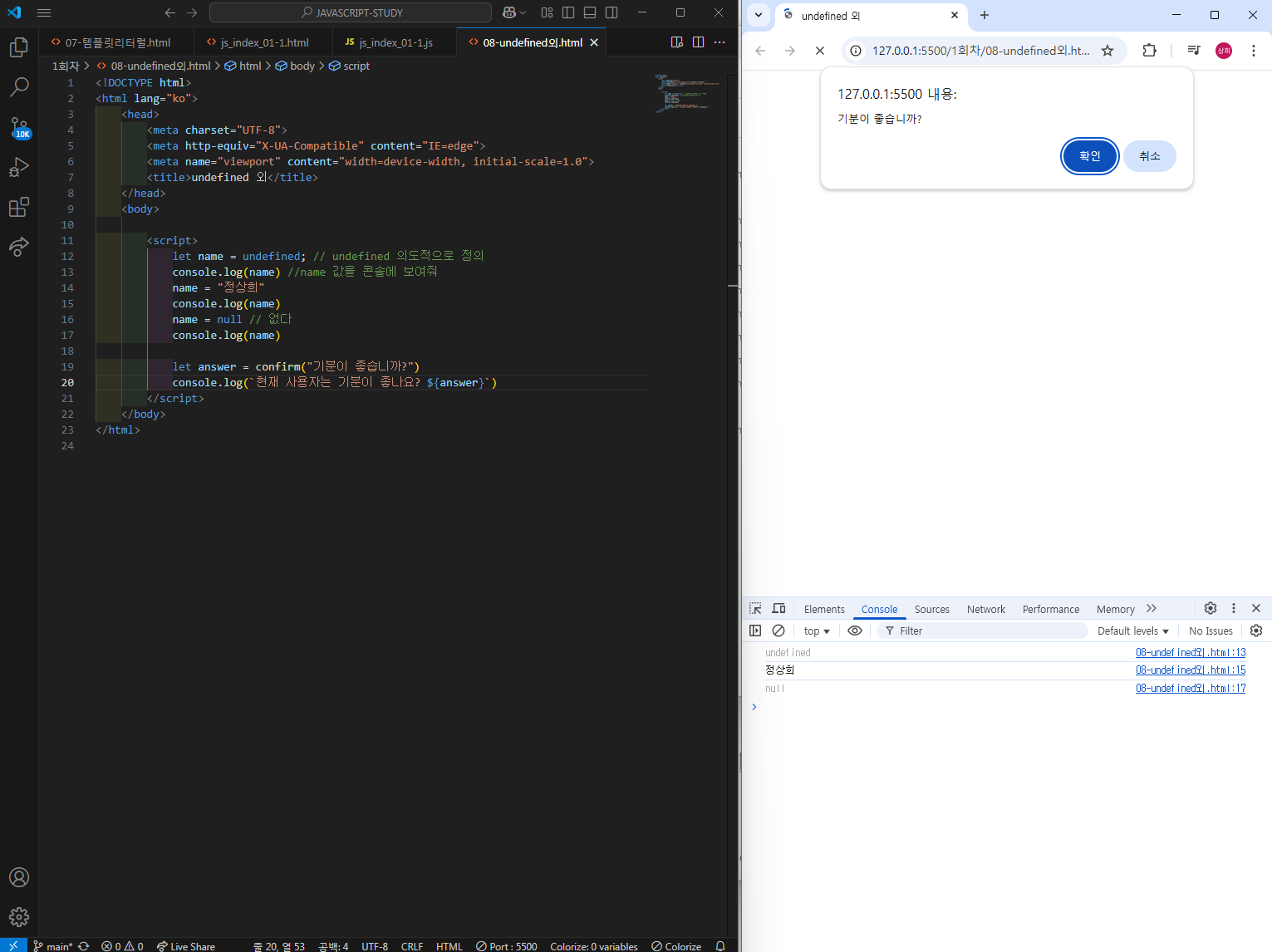The height and width of the screenshot is (952, 1272).
Task: Toggle live expression eye icon
Action: pos(855,631)
